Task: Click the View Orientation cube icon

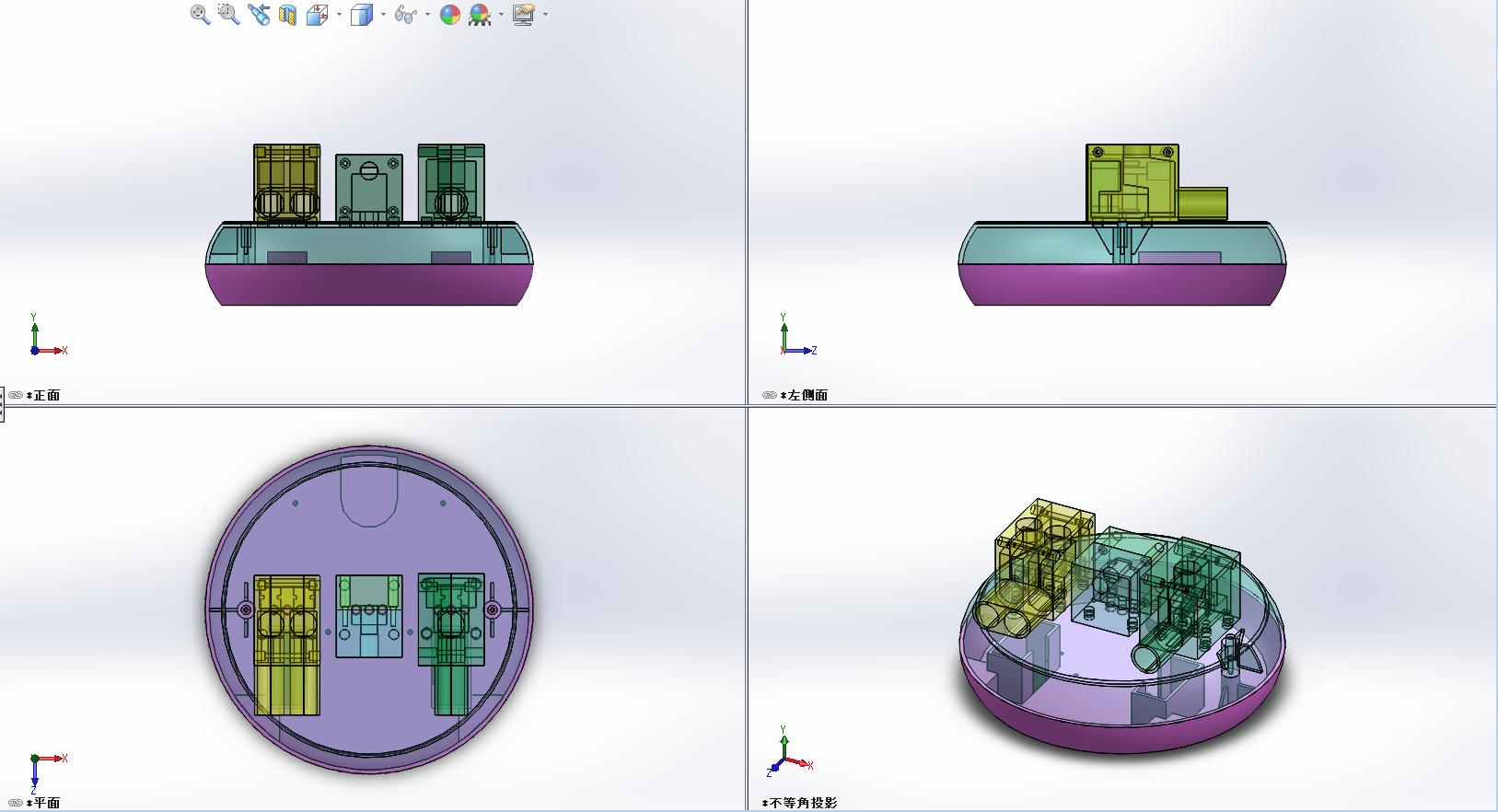Action: coord(317,15)
